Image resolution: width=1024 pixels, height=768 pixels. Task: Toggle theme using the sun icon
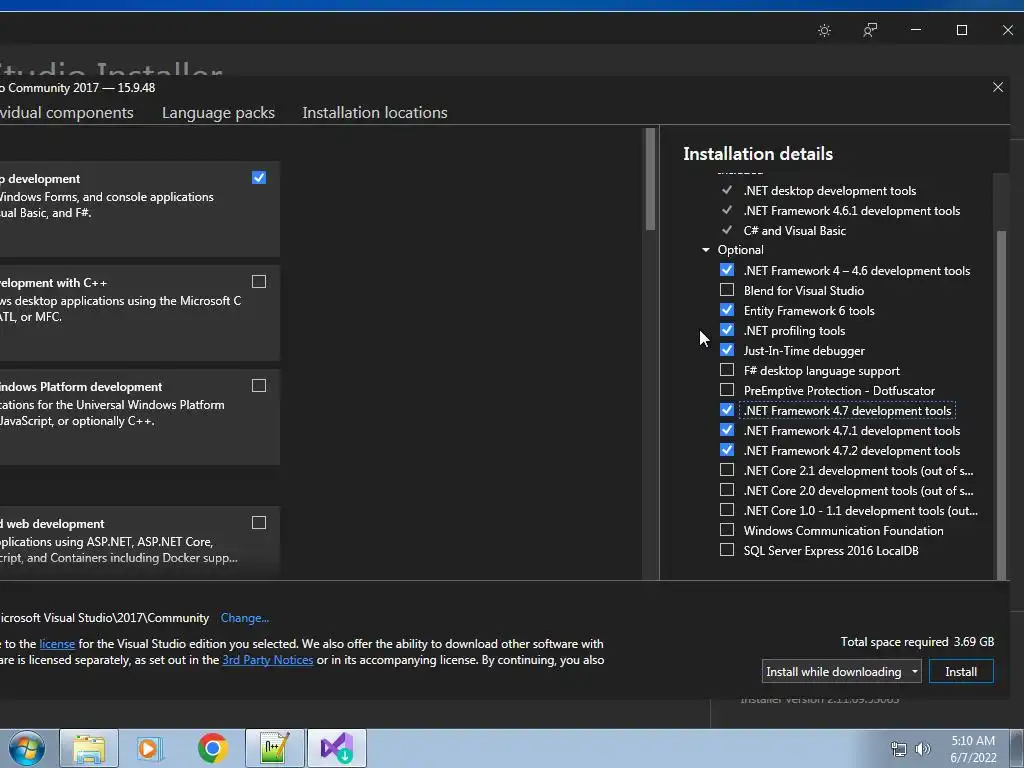pyautogui.click(x=824, y=31)
